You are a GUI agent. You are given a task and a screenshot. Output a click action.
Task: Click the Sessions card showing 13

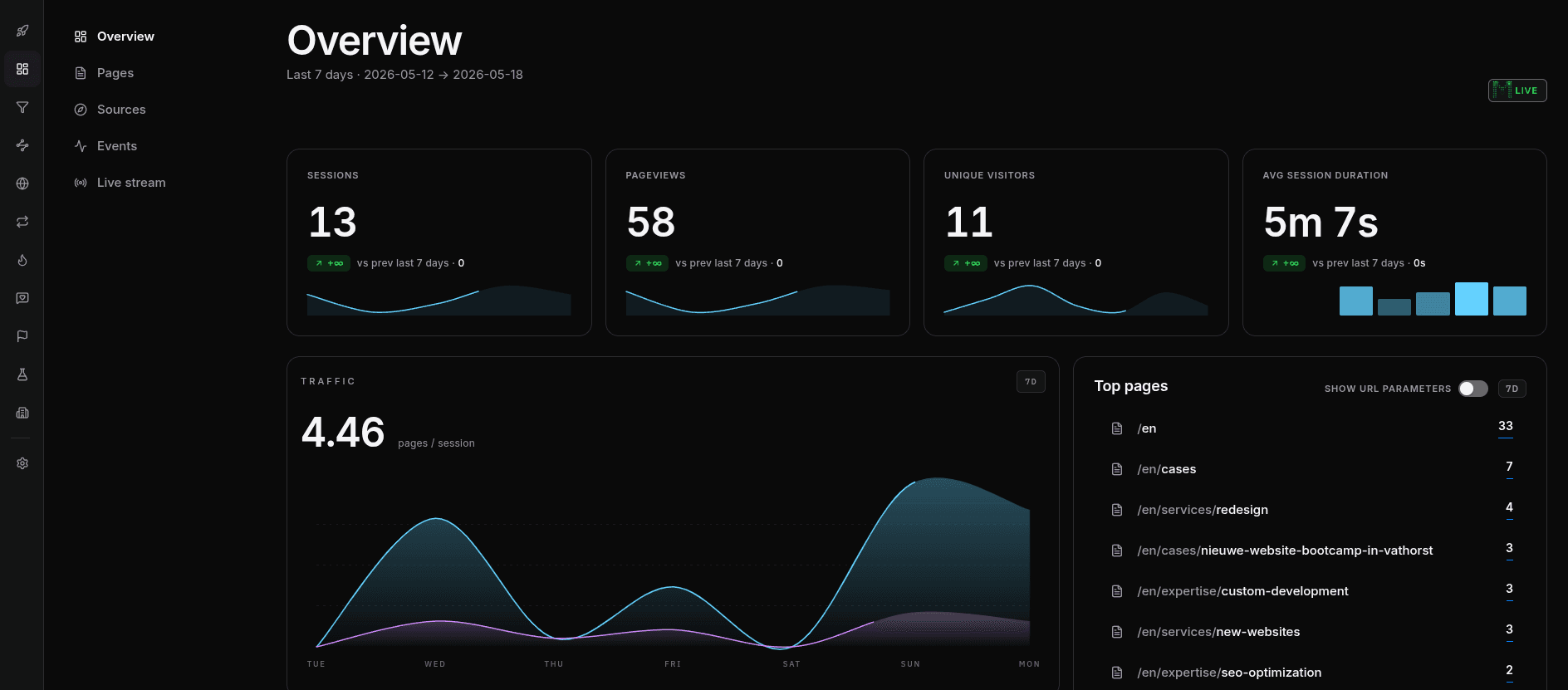[439, 242]
